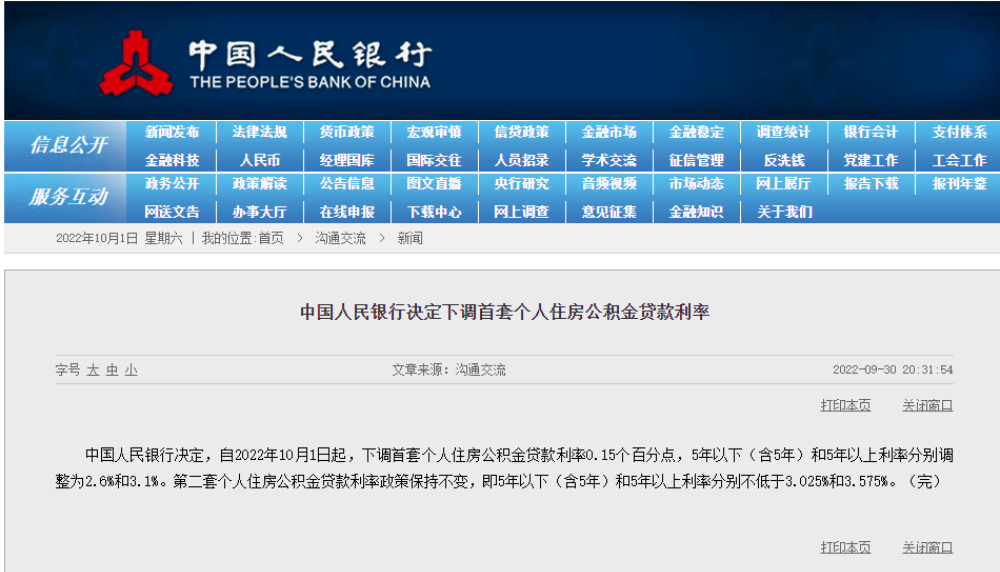Select 支付体系 in the navigation bar
Screen dimensions: 1000x572
959,132
